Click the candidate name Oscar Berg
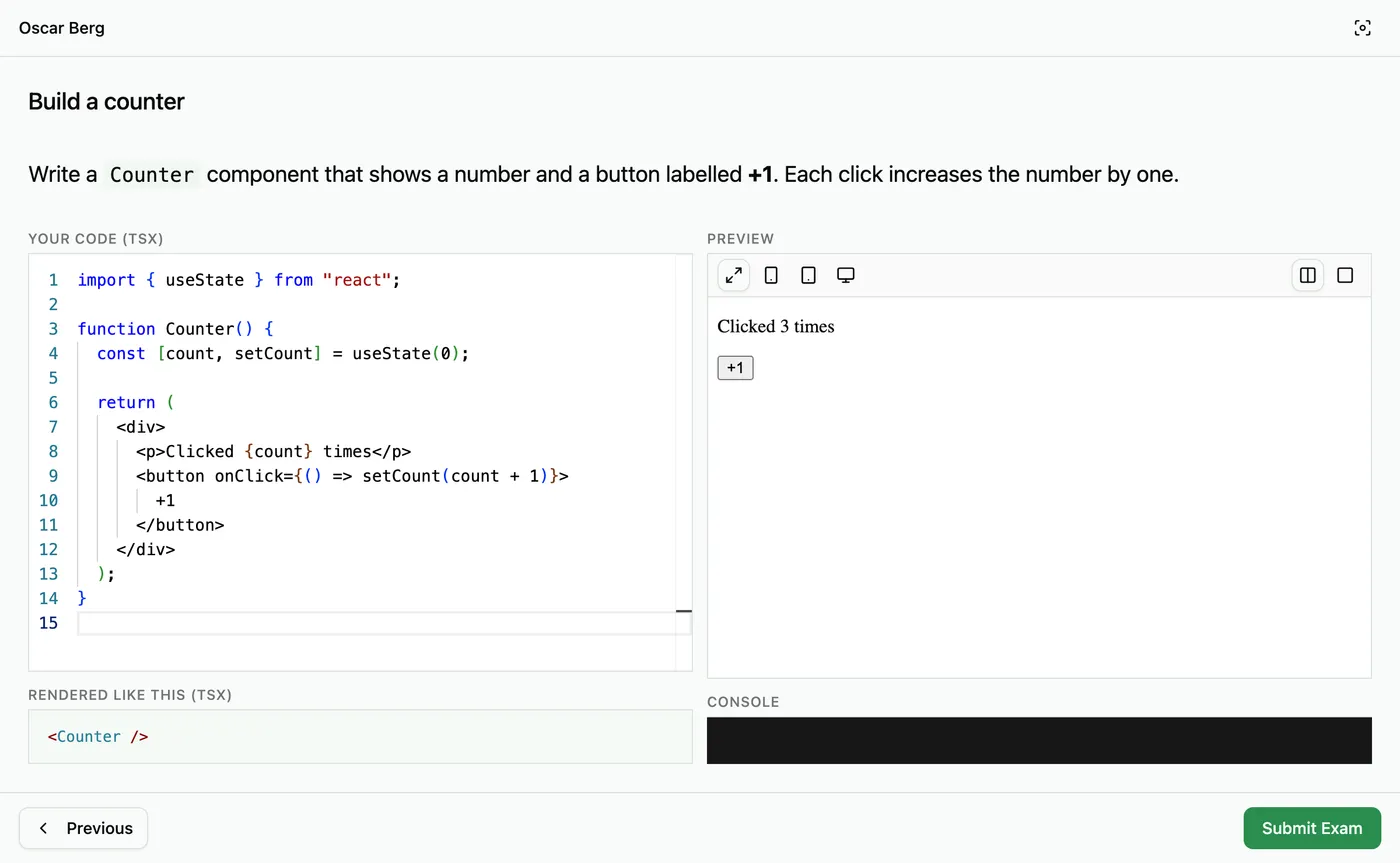 [x=62, y=28]
